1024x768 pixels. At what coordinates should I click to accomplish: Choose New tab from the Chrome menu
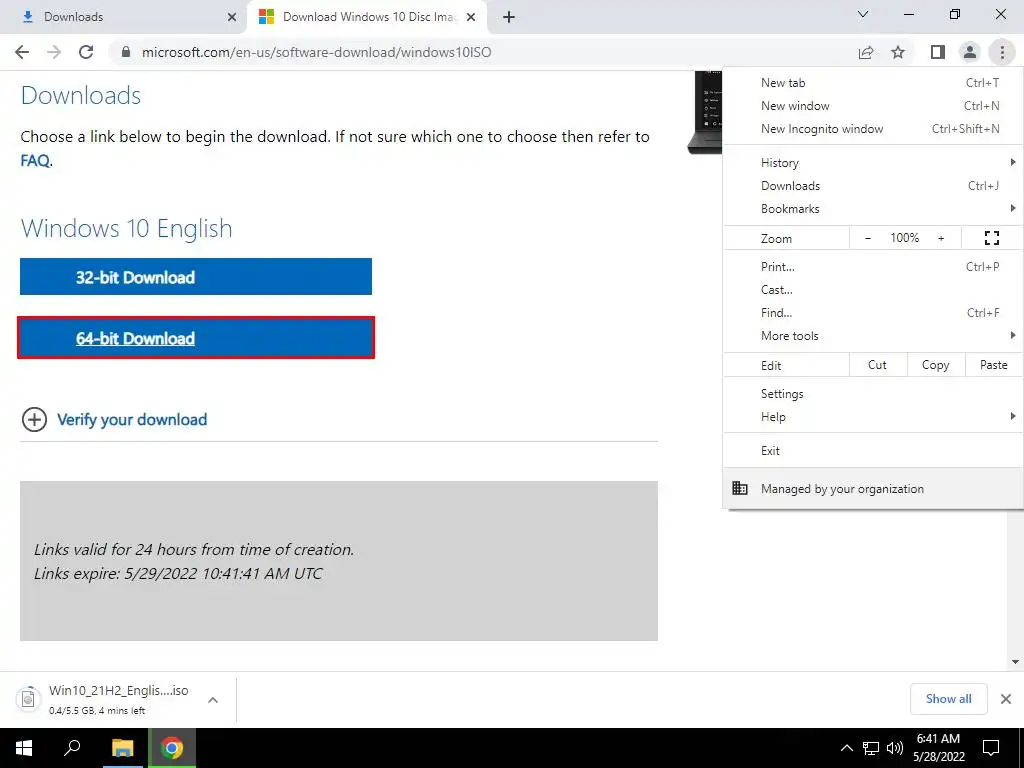pyautogui.click(x=873, y=83)
